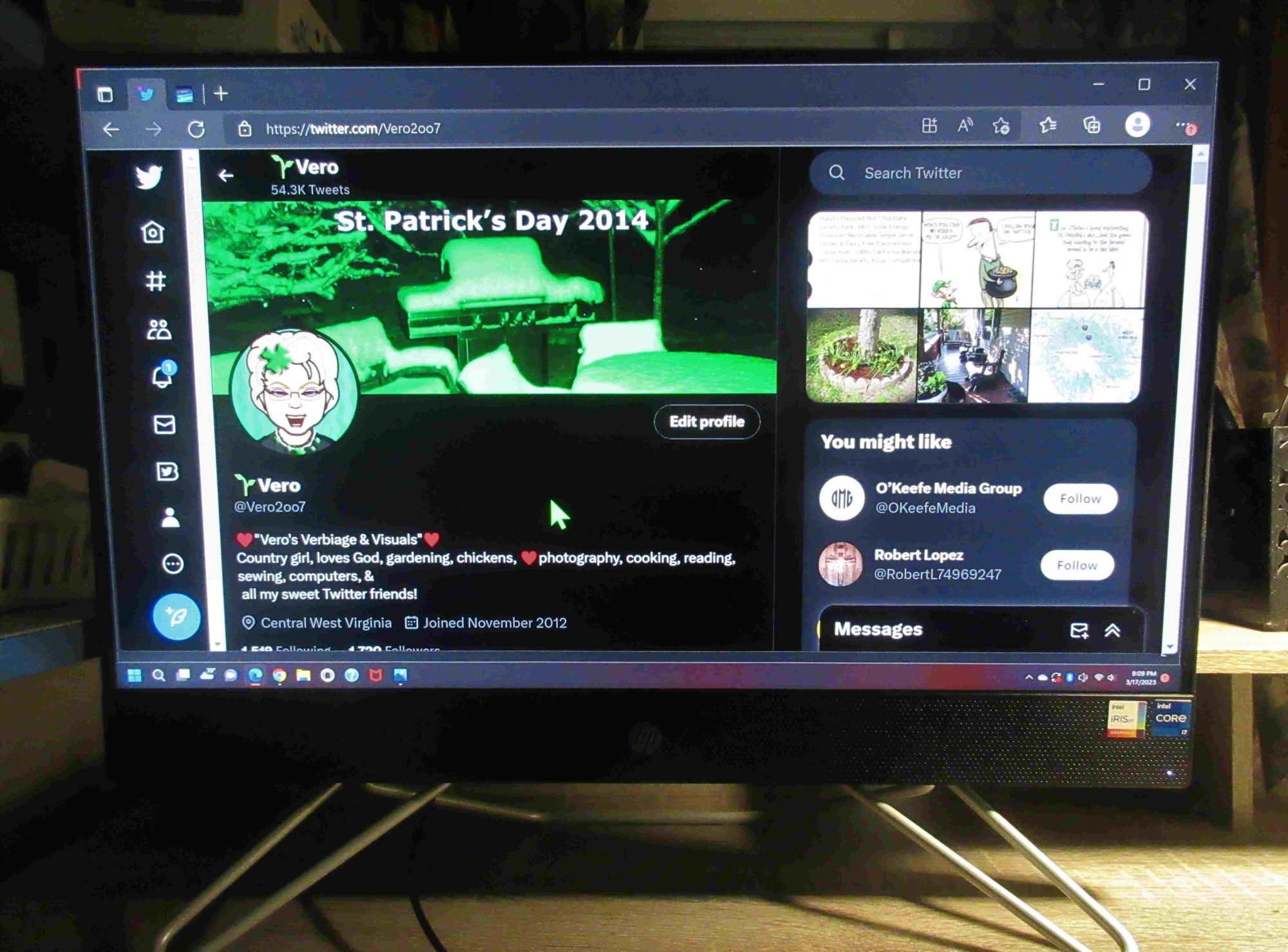
Task: Click the Read aloud icon in the address bar
Action: (x=964, y=126)
